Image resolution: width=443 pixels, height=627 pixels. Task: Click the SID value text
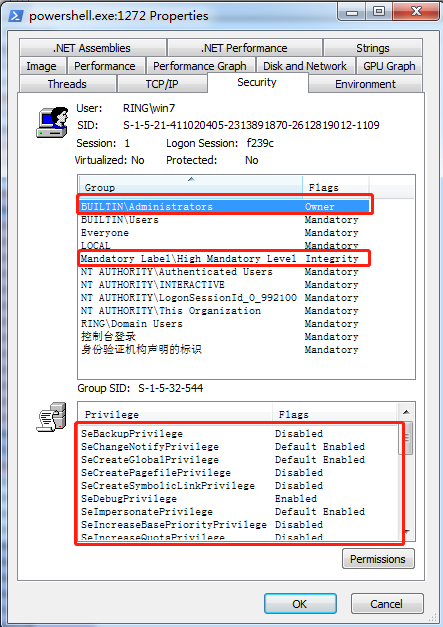point(251,125)
